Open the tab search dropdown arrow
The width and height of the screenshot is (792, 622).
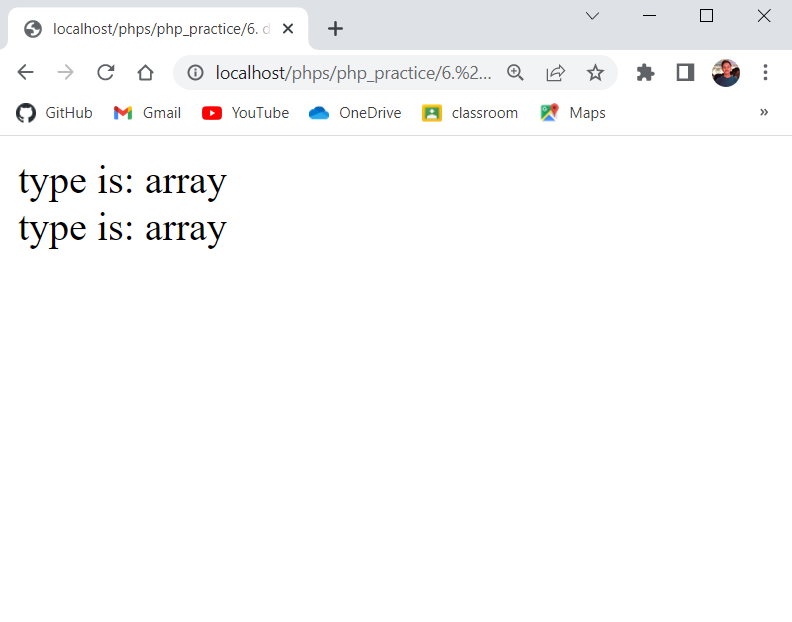592,15
